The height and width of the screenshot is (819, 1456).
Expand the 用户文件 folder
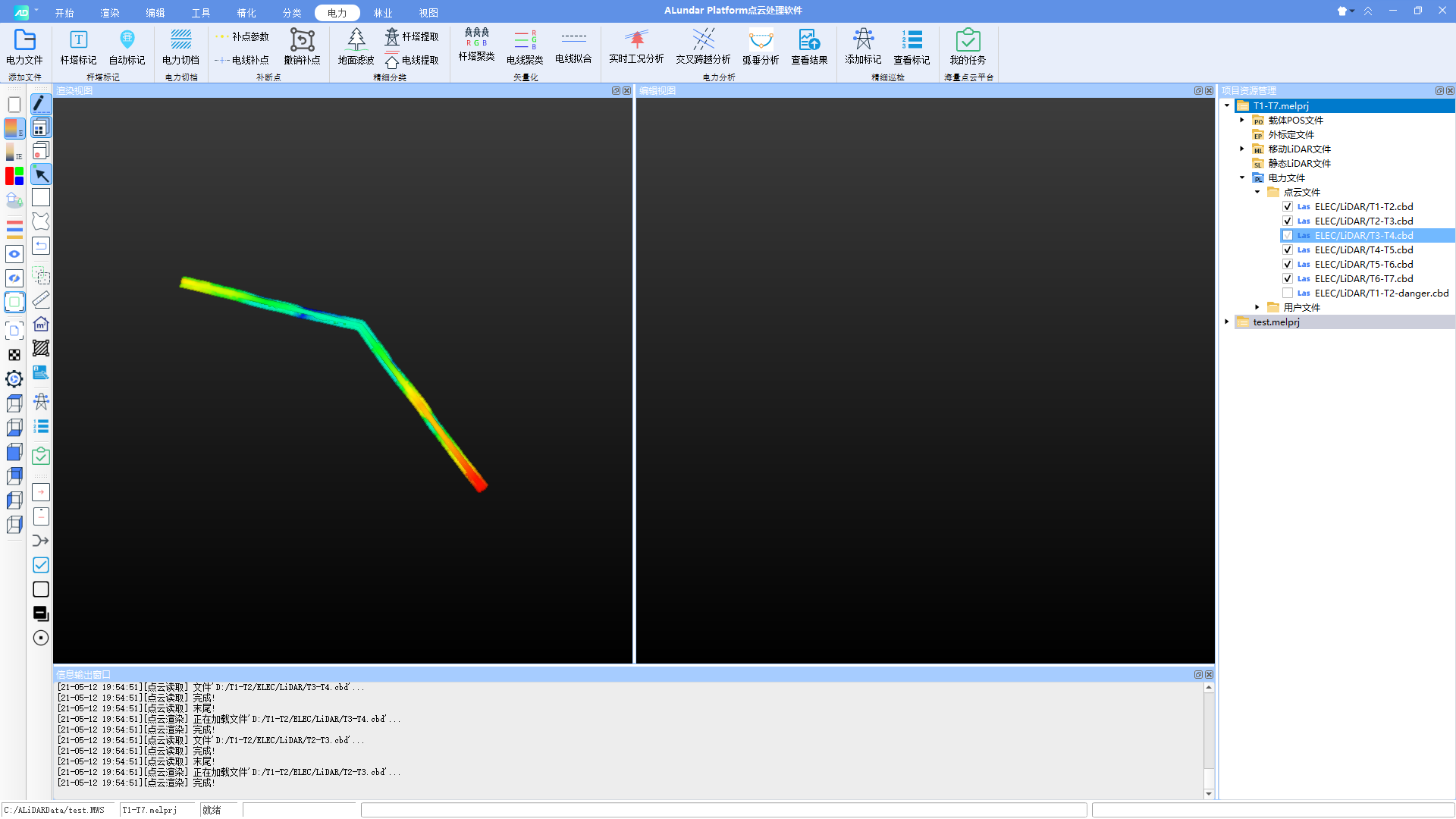pyautogui.click(x=1257, y=307)
